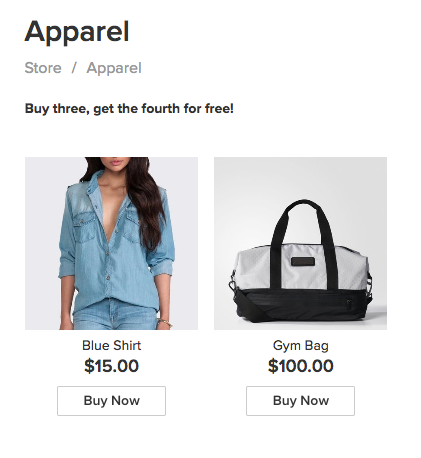Select the Gym Bag product title

[x=301, y=346]
